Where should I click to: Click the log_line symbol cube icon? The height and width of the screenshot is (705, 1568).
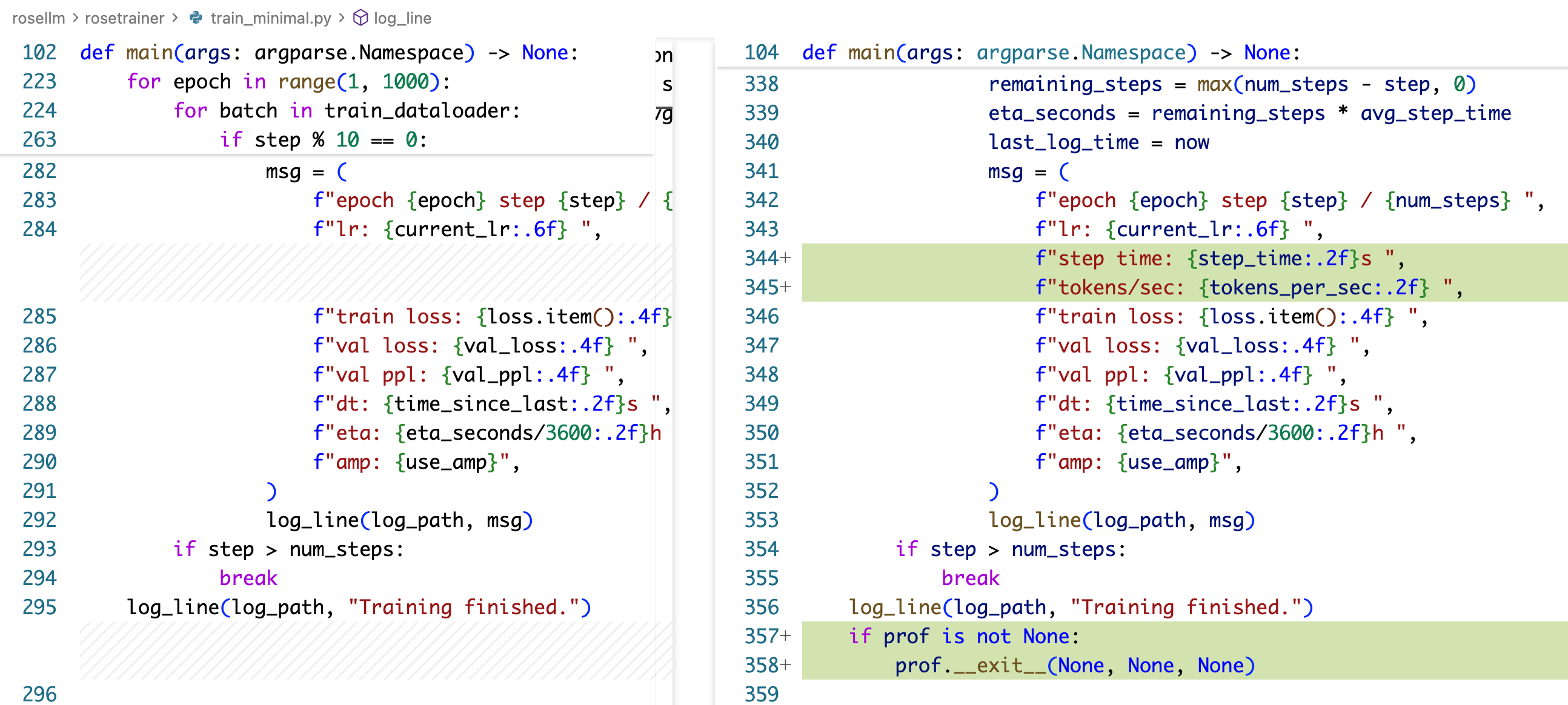click(x=360, y=18)
